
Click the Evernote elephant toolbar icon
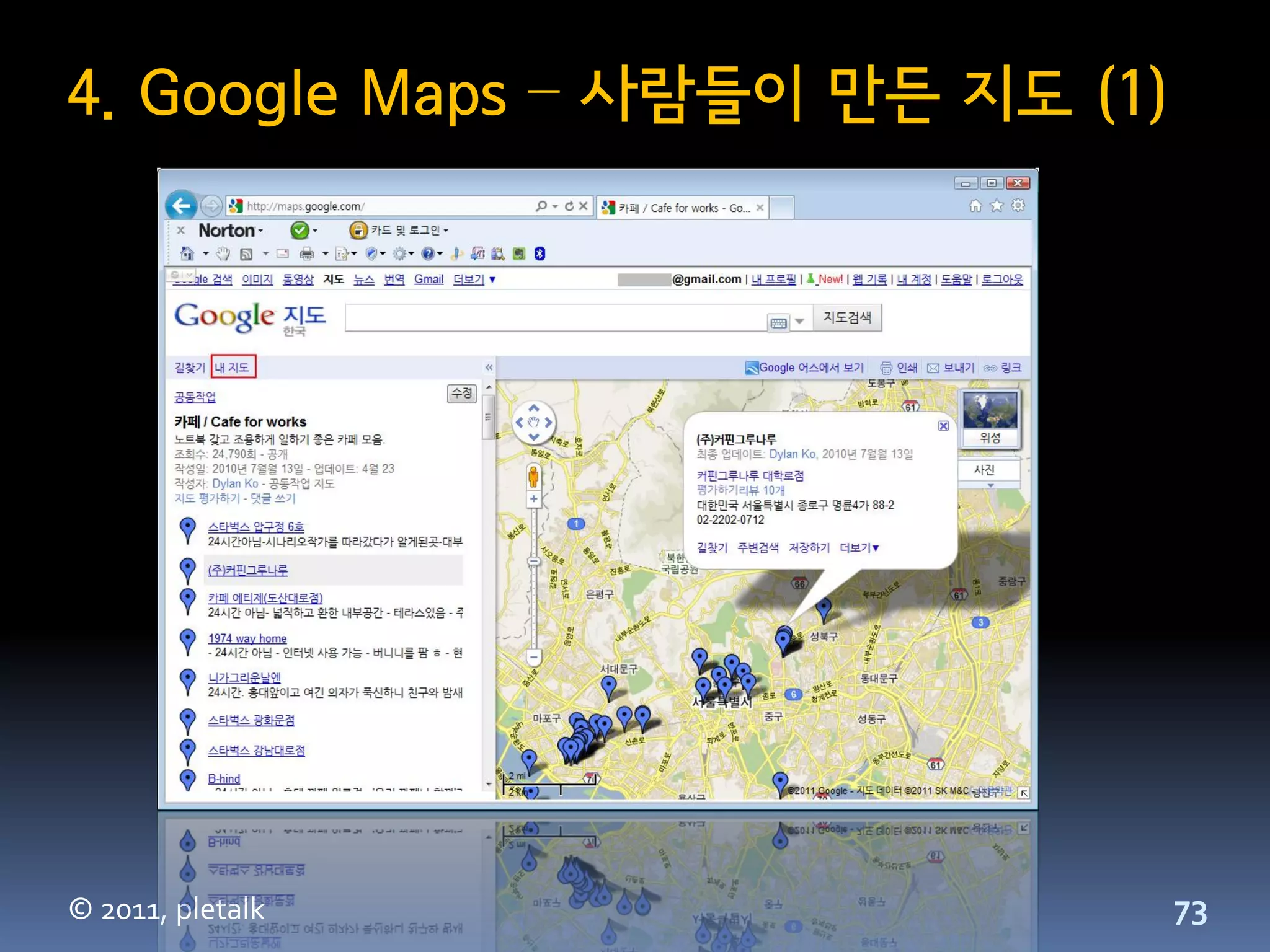(x=519, y=253)
